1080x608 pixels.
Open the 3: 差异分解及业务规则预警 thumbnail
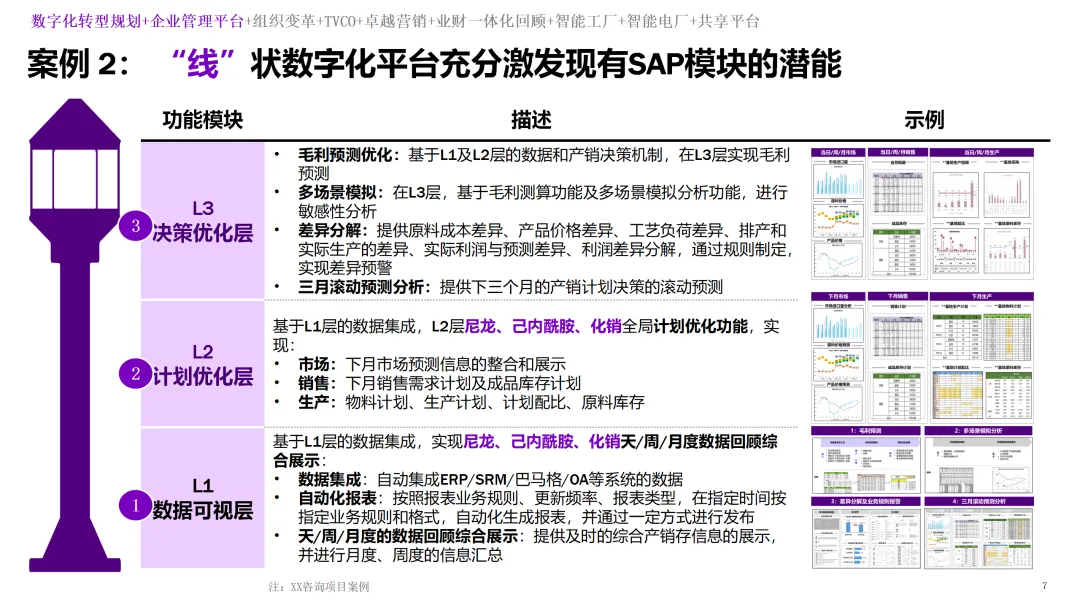[x=866, y=532]
